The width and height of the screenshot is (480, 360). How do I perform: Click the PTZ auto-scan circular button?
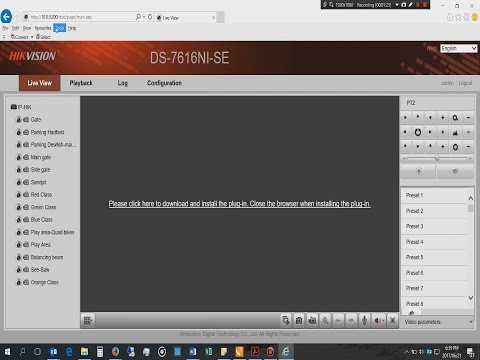[x=417, y=132]
